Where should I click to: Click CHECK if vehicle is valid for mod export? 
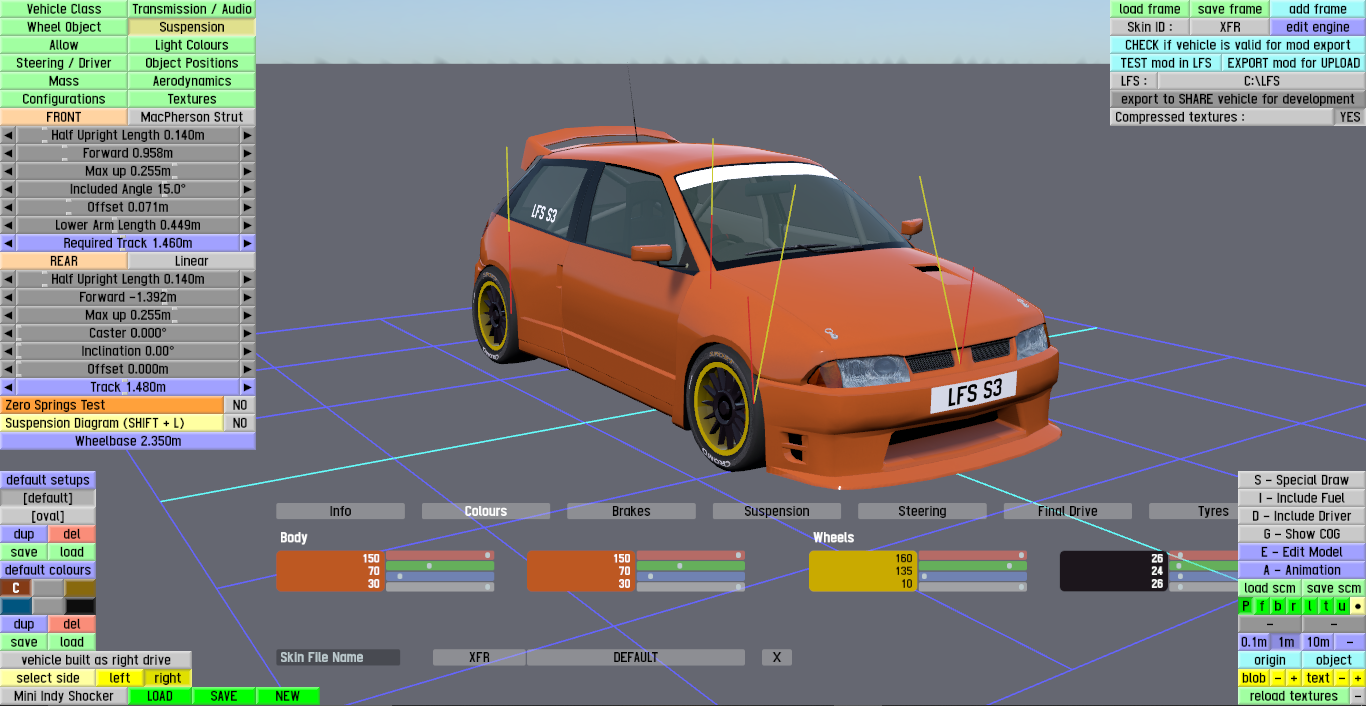[x=1237, y=45]
